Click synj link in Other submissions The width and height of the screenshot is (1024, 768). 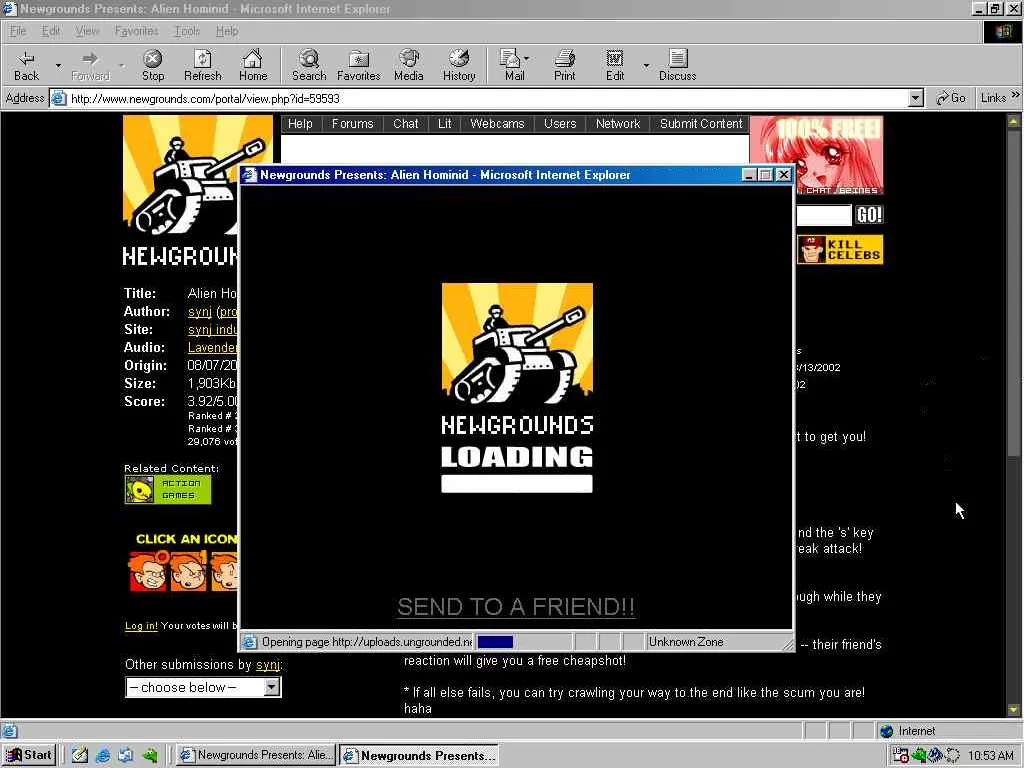click(268, 665)
